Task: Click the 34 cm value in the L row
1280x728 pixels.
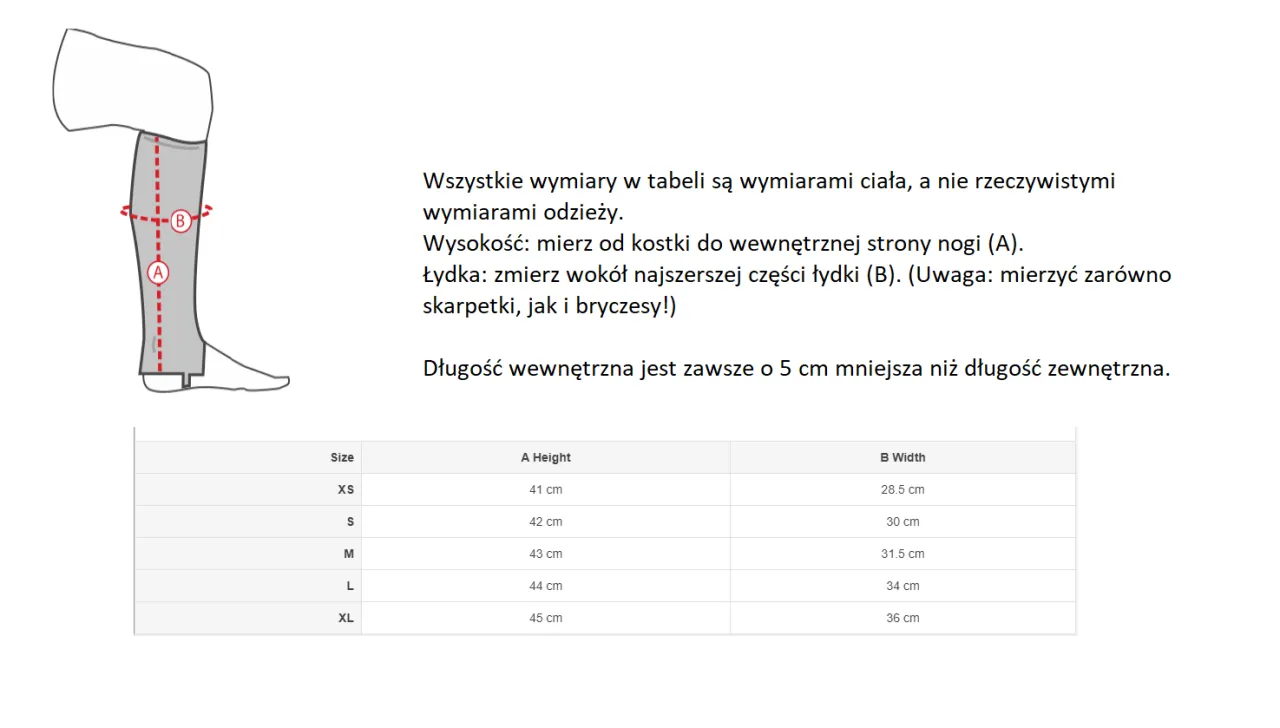Action: coord(902,585)
